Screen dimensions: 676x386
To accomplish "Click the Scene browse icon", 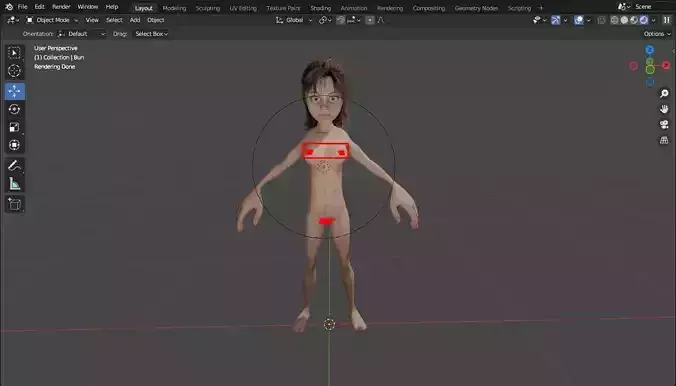I will 623,7.
